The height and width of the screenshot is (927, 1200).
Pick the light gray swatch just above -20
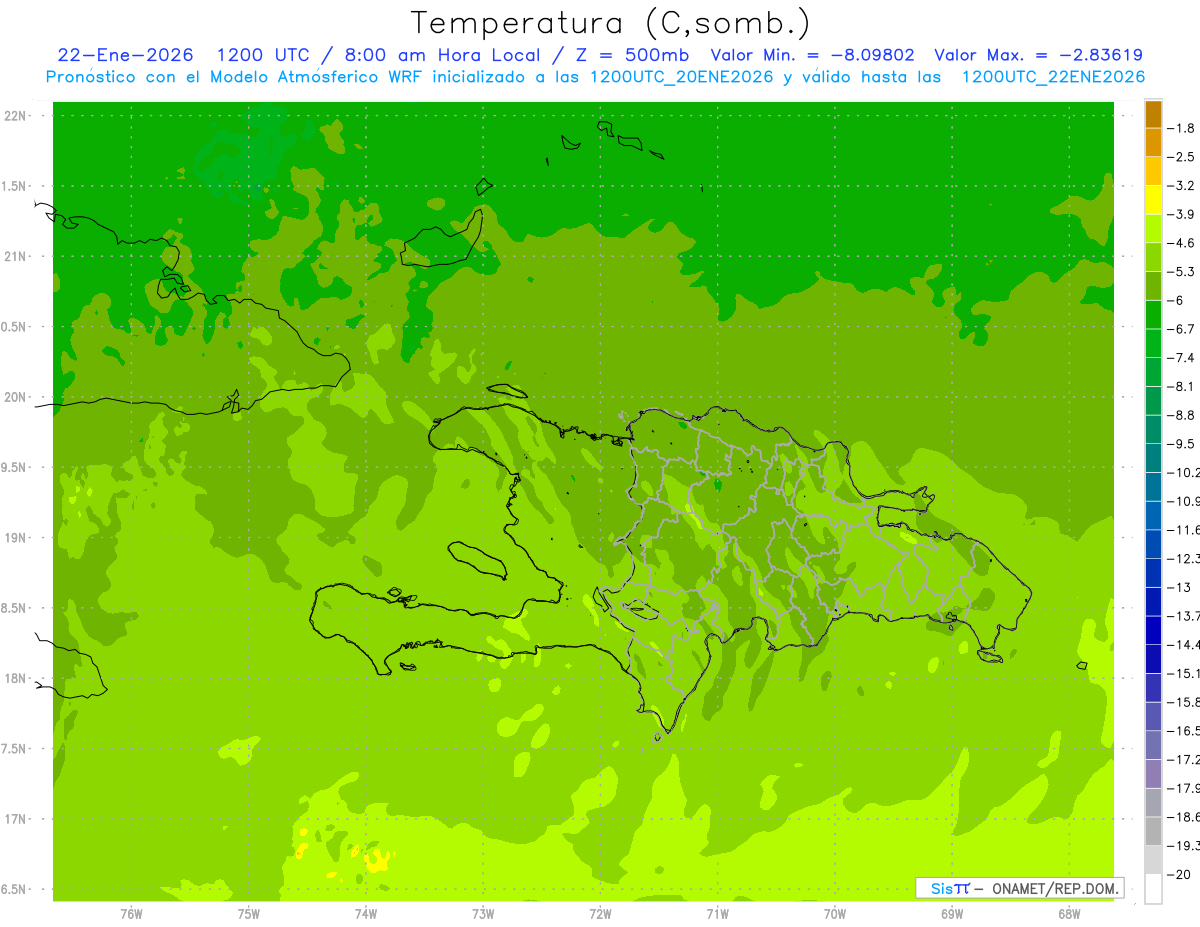pos(1153,860)
